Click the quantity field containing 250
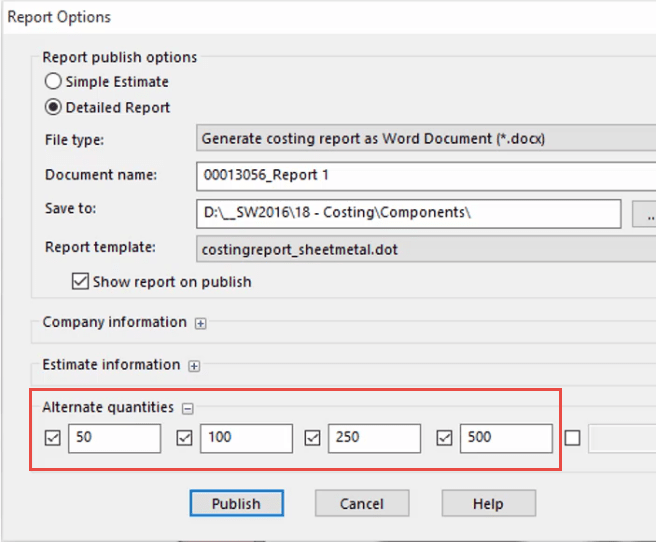The width and height of the screenshot is (656, 542). pos(374,438)
